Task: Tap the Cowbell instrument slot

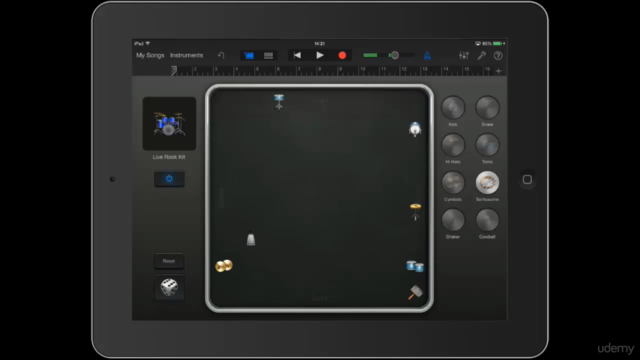Action: 487,220
